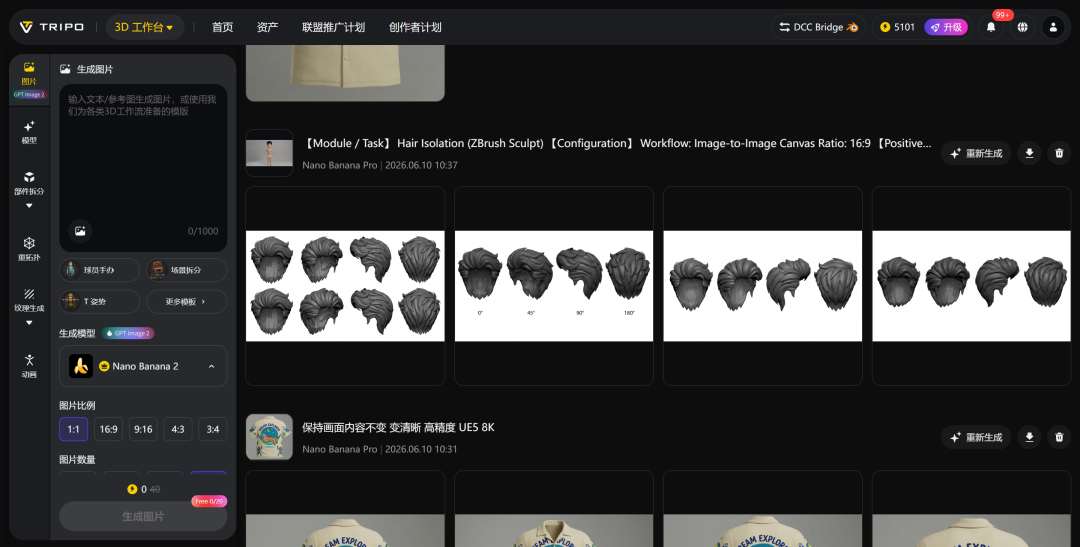Download the 保持画面内容不变 generation results
1080x547 pixels.
[x=1029, y=437]
